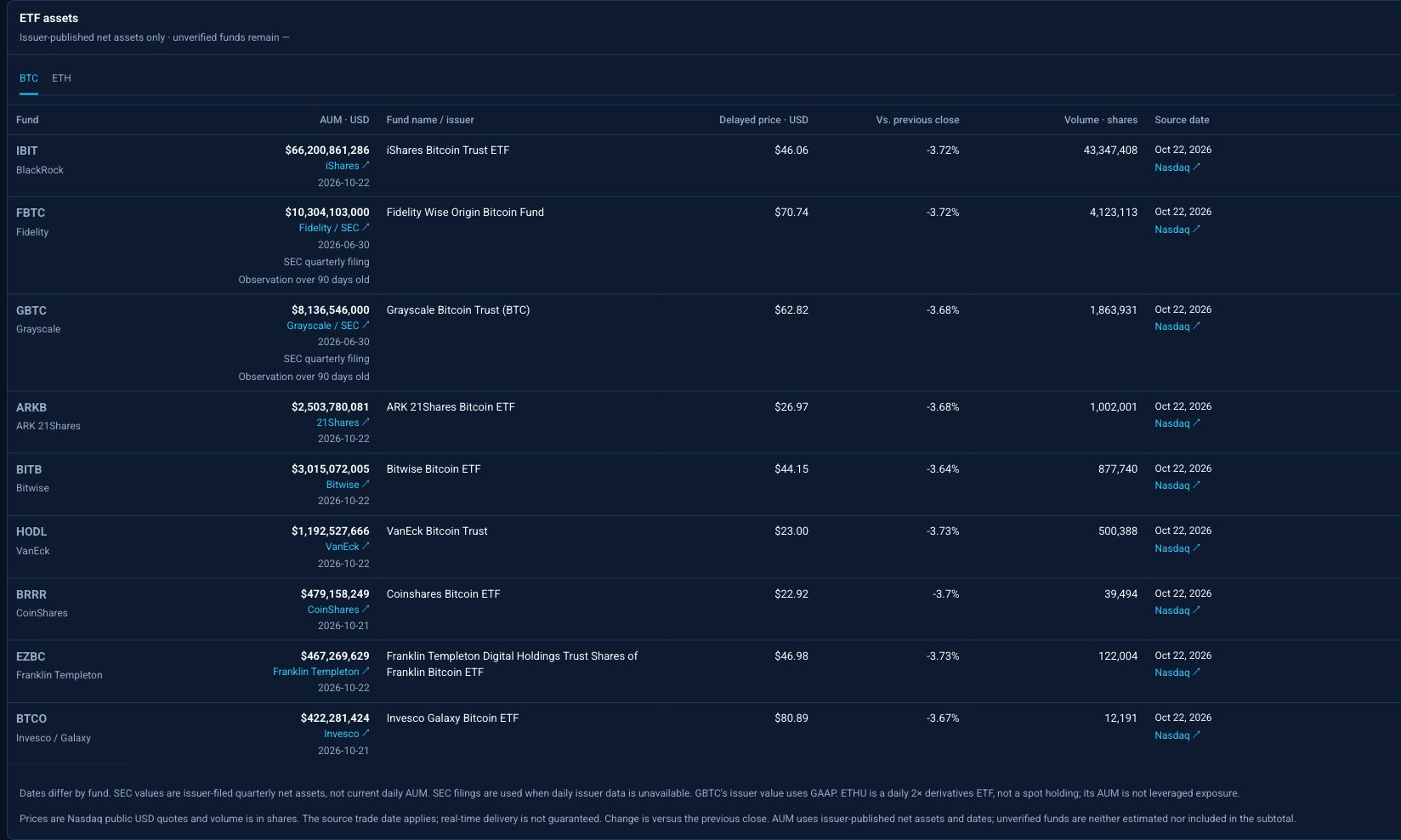The image size is (1401, 840).
Task: Click the -3.64% change for BITB
Action: [943, 468]
